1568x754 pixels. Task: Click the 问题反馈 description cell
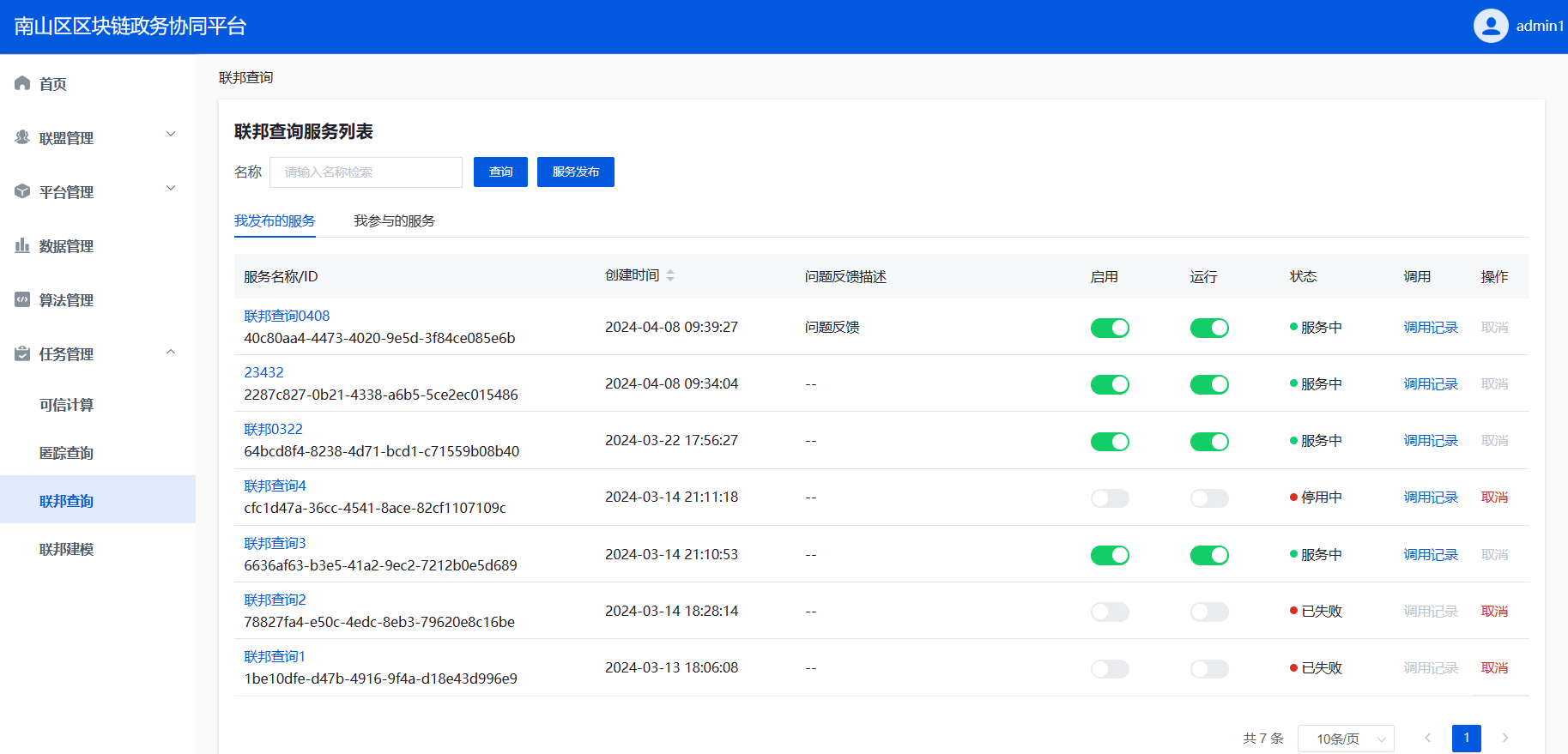[x=832, y=327]
